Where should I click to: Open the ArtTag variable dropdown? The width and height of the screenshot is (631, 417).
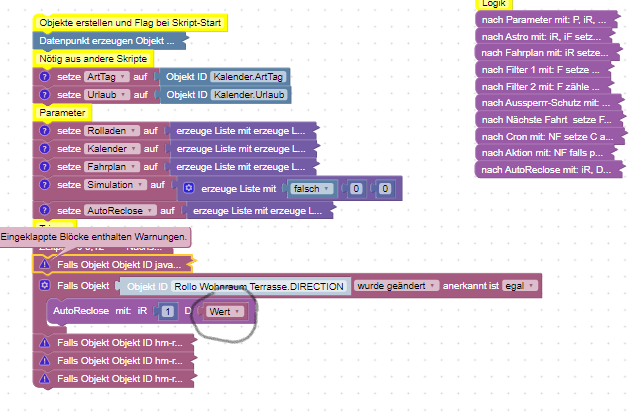pyautogui.click(x=107, y=76)
